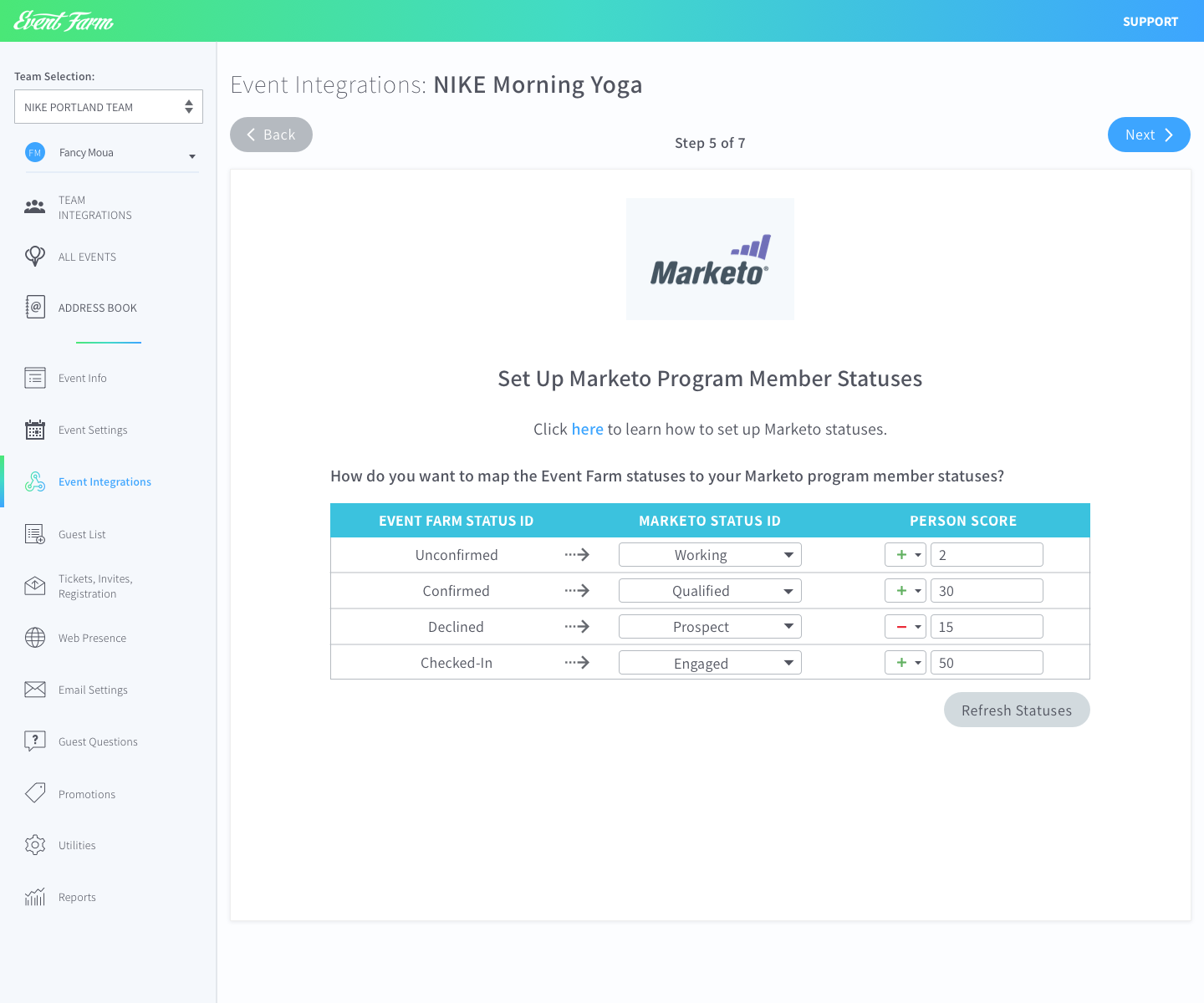1204x1003 pixels.
Task: Change the Declined minus sign dropdown
Action: tap(906, 627)
